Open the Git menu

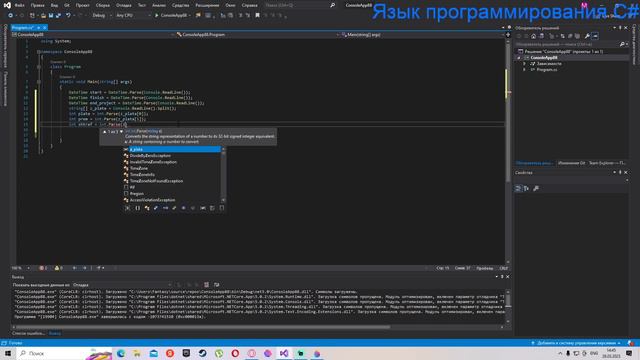click(x=67, y=5)
